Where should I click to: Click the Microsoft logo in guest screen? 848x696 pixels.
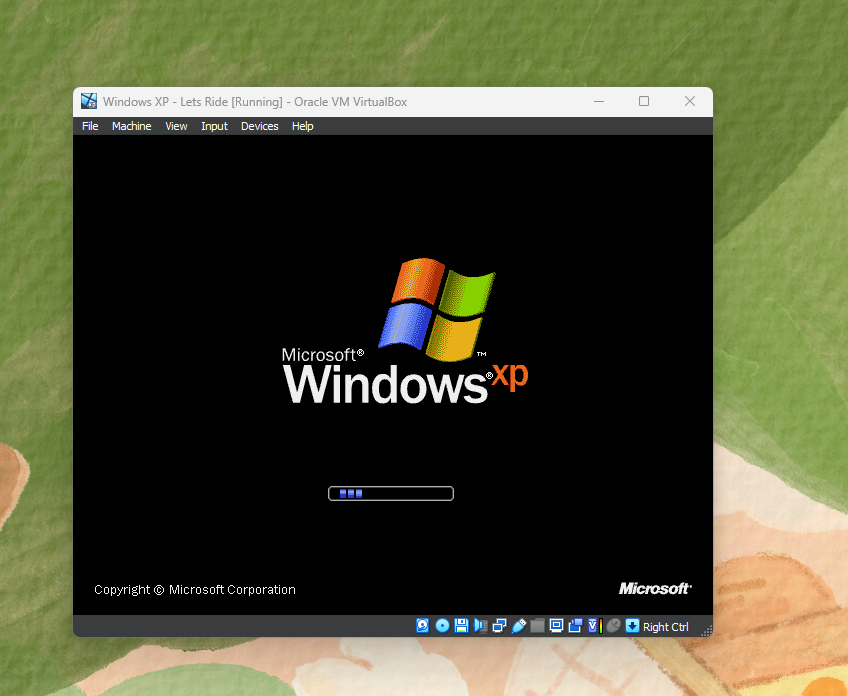(x=655, y=588)
